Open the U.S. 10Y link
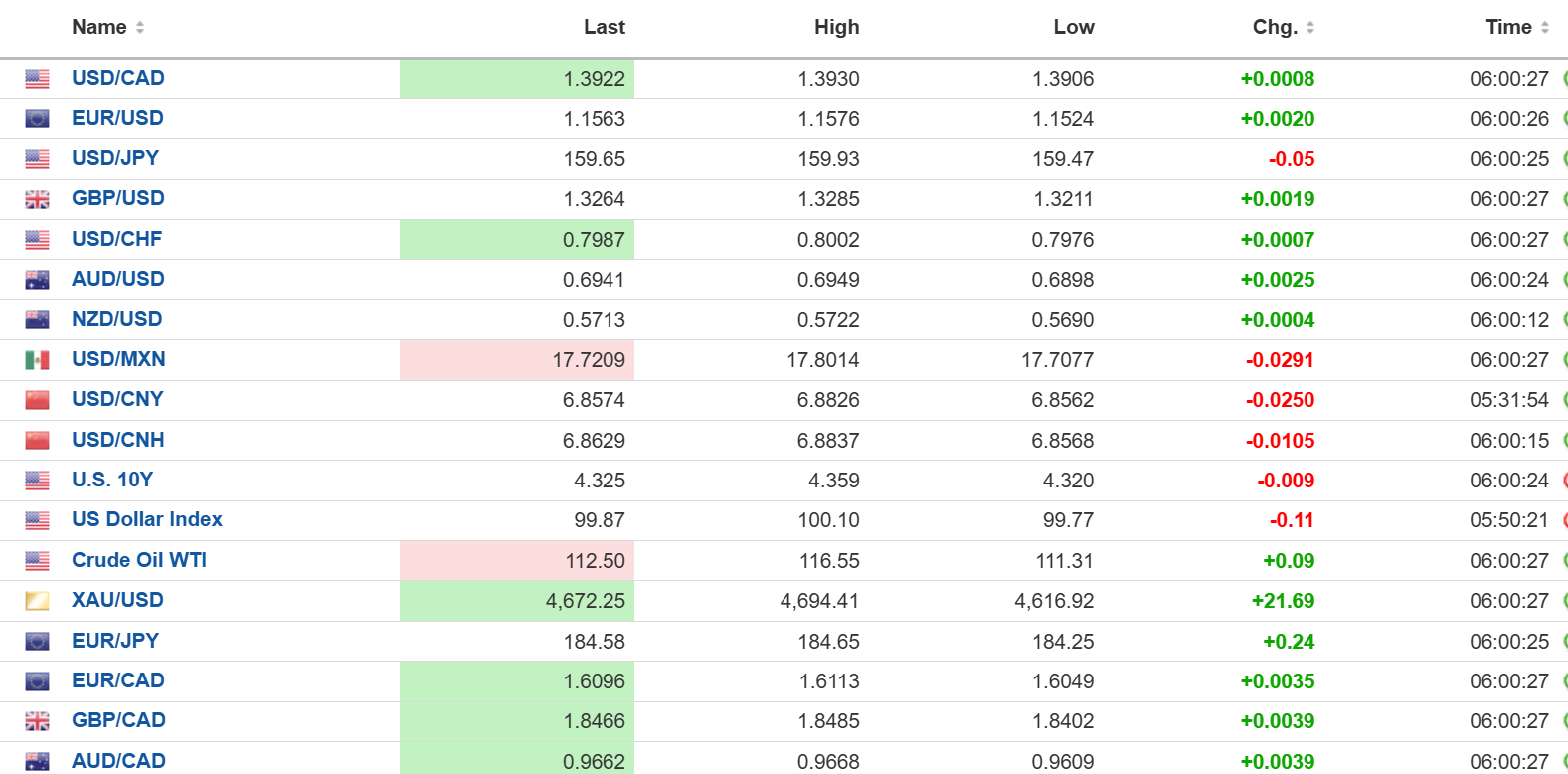This screenshot has height=774, width=1568. pyautogui.click(x=112, y=480)
